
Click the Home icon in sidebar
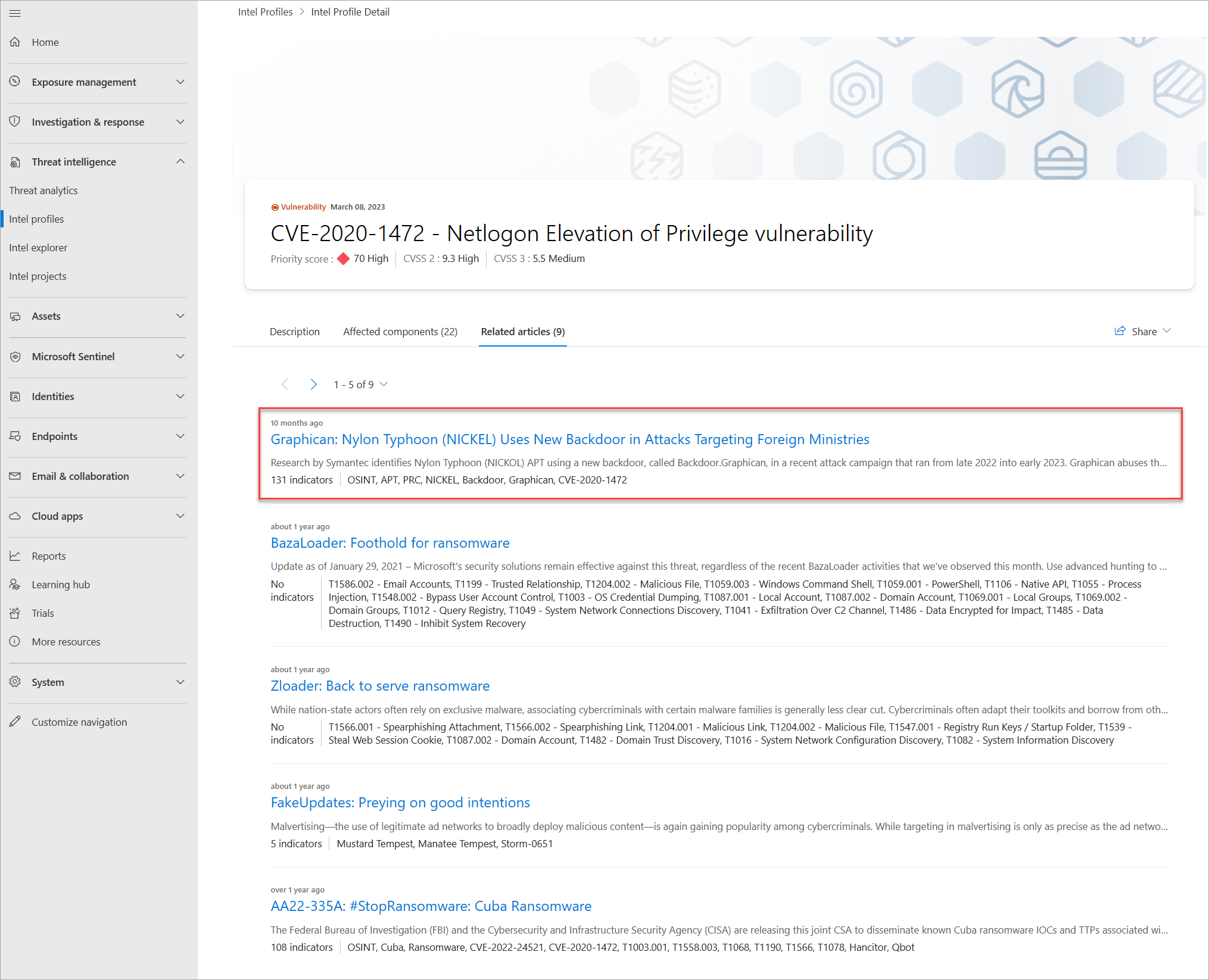(x=15, y=42)
